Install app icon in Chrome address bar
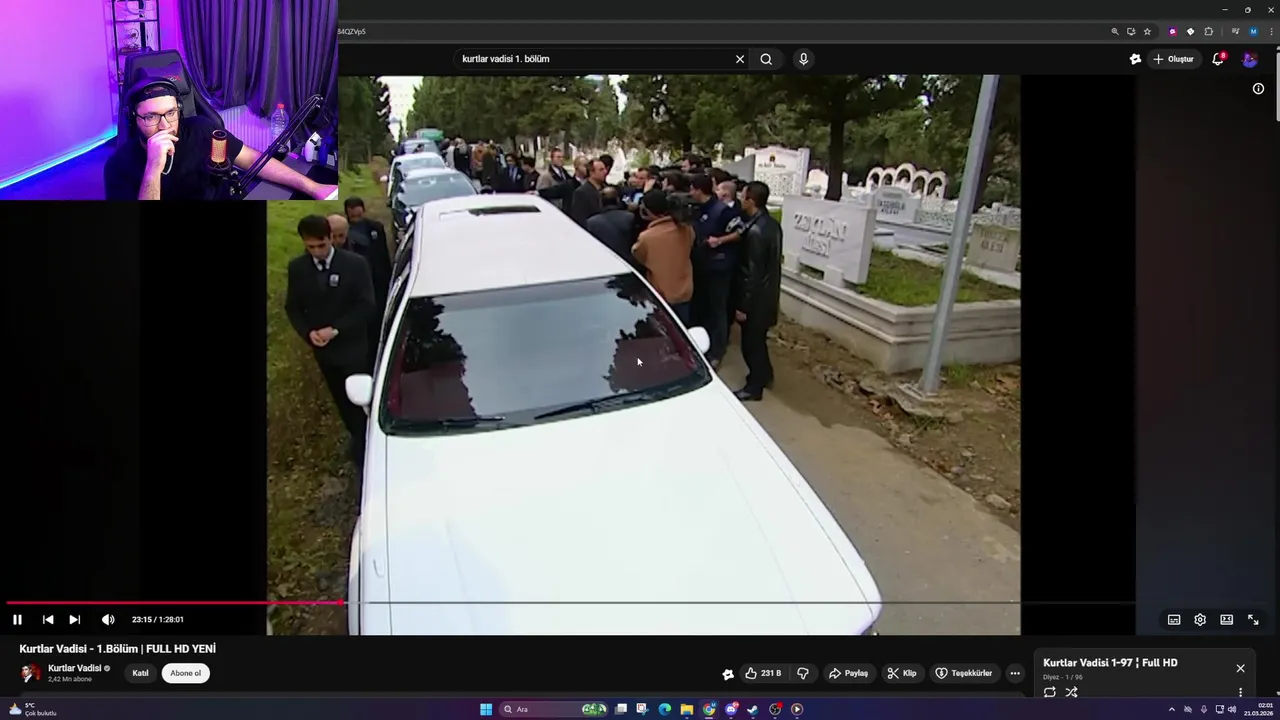Screen dimensions: 1280x720 (x=1131, y=31)
